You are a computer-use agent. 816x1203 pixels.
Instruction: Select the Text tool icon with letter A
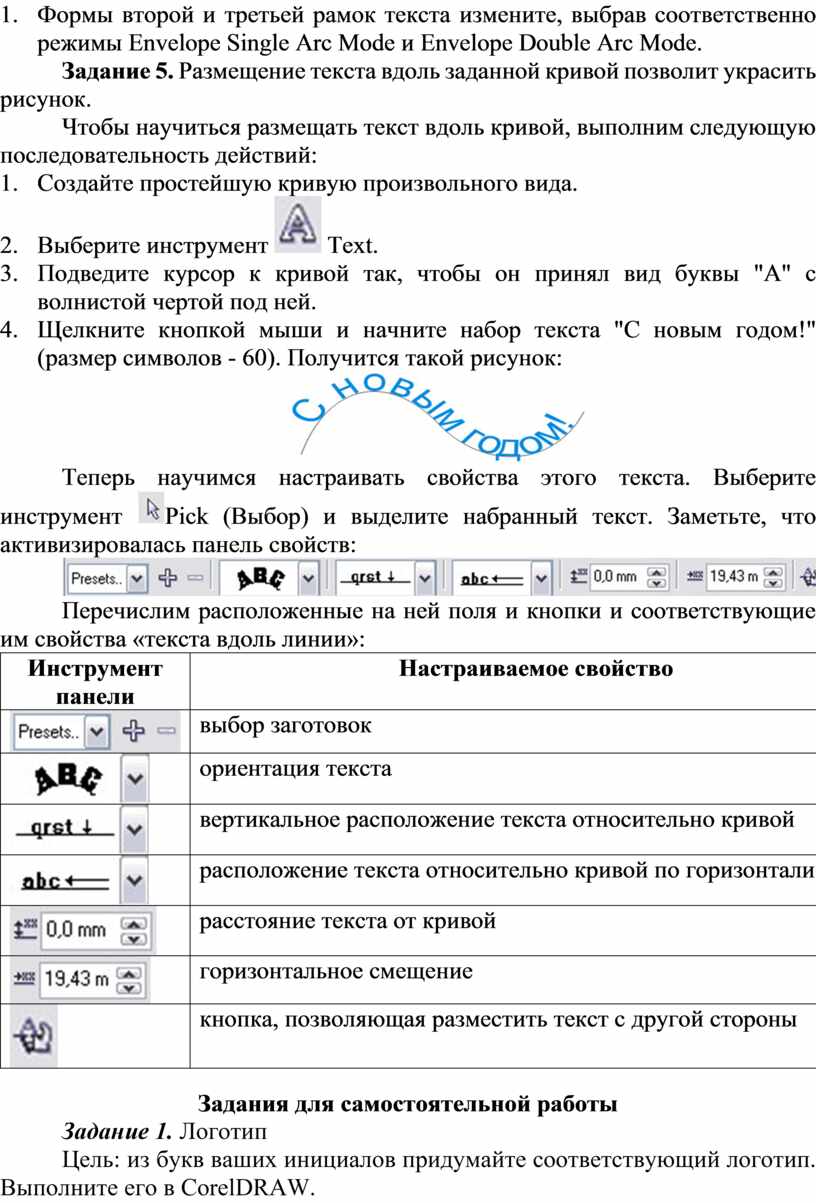pos(297,226)
